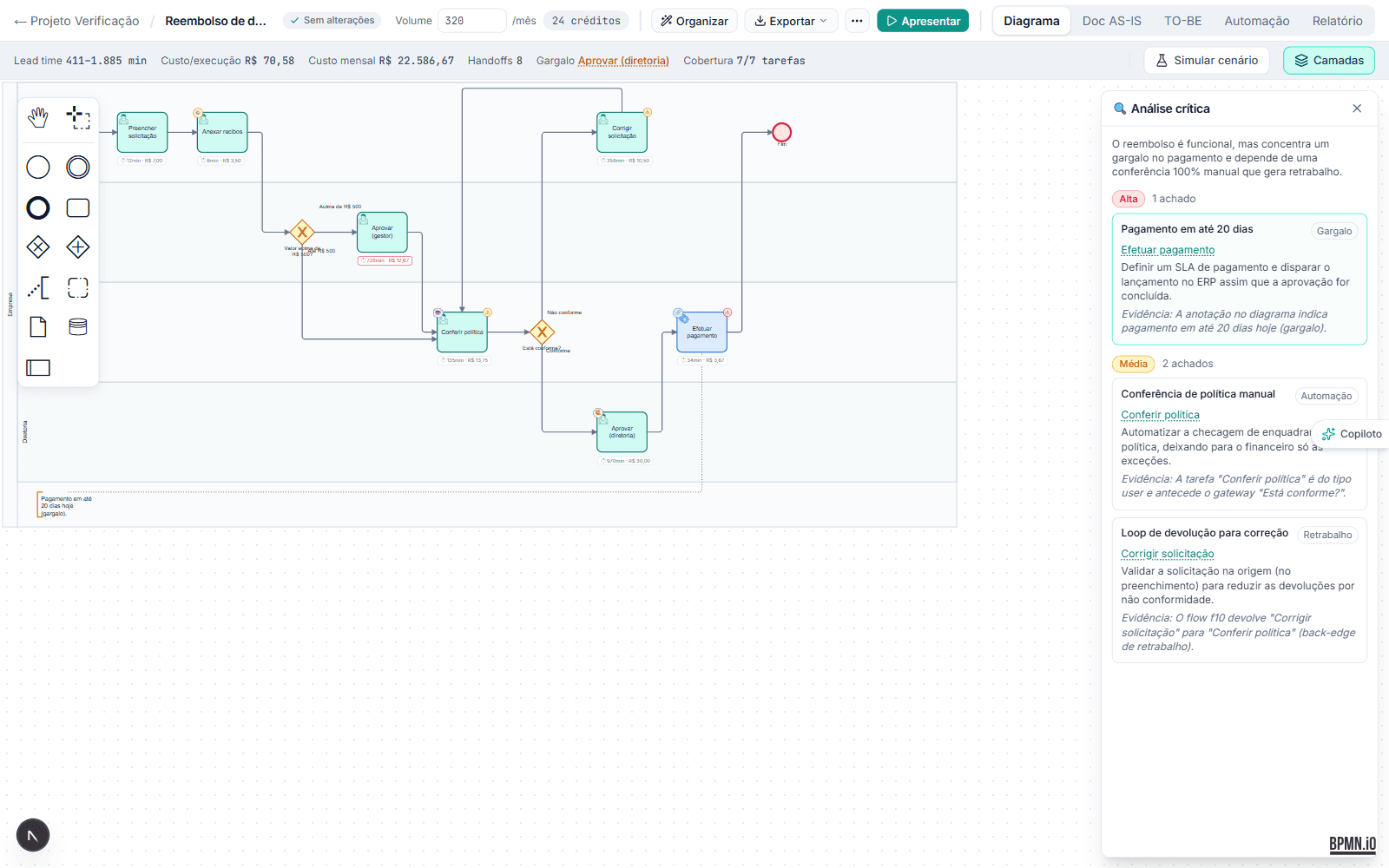1389x868 pixels.
Task: Click the 24 créditos badge
Action: [586, 21]
